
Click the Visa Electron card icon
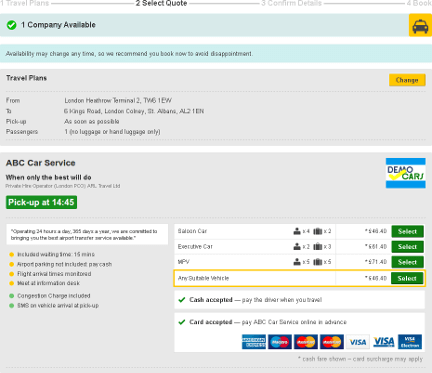click(410, 342)
